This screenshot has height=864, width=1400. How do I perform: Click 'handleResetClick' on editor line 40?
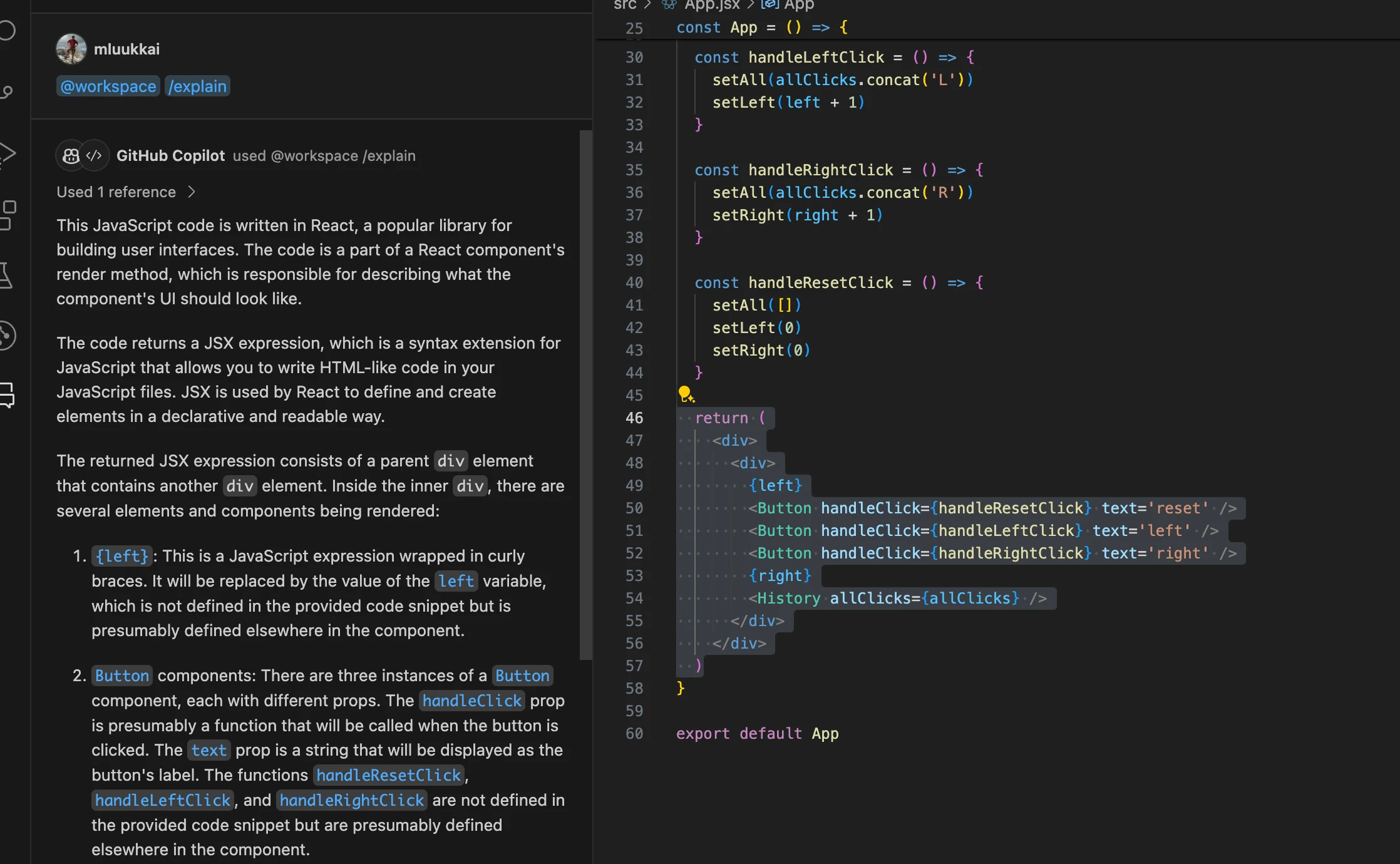821,283
